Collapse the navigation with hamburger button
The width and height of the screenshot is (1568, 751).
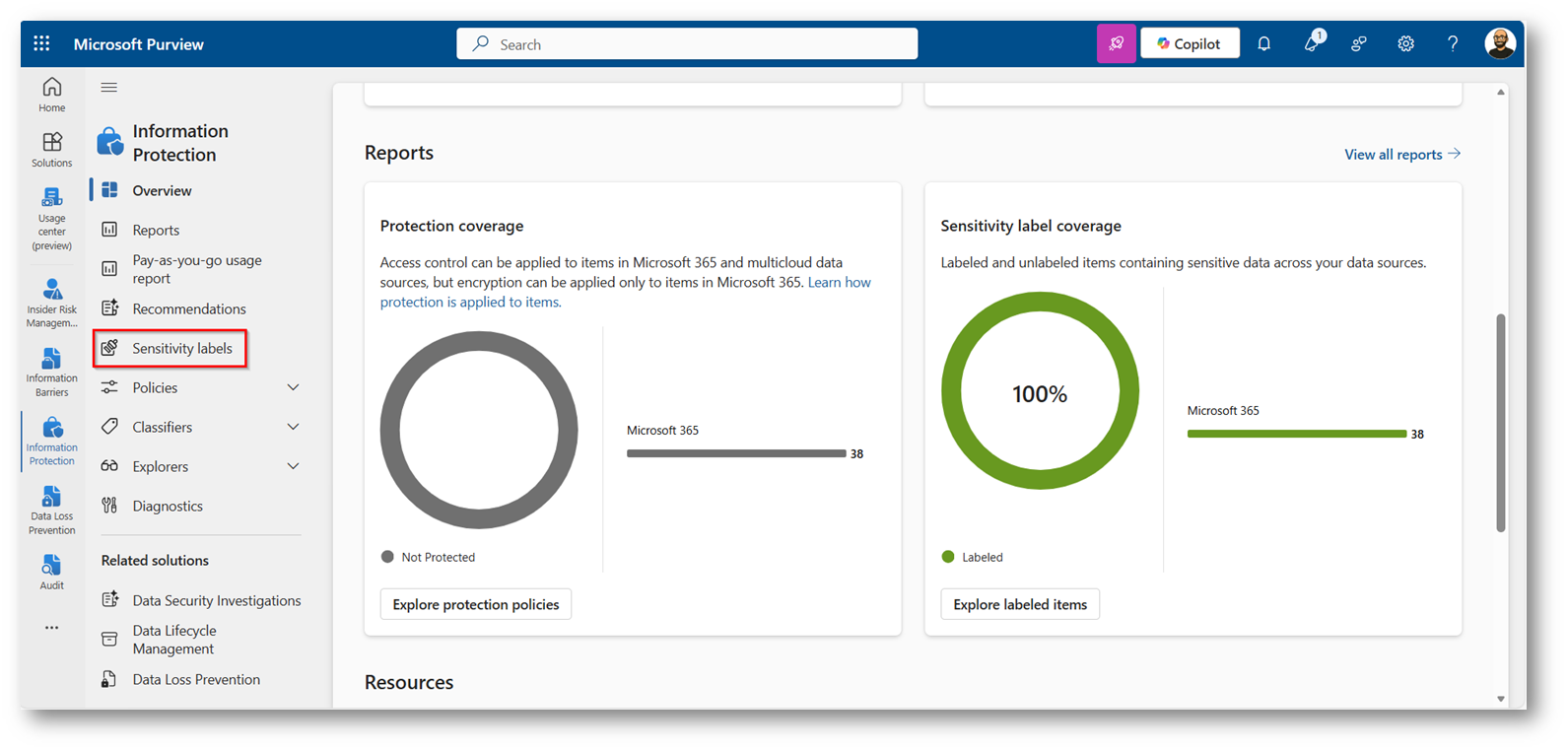109,88
